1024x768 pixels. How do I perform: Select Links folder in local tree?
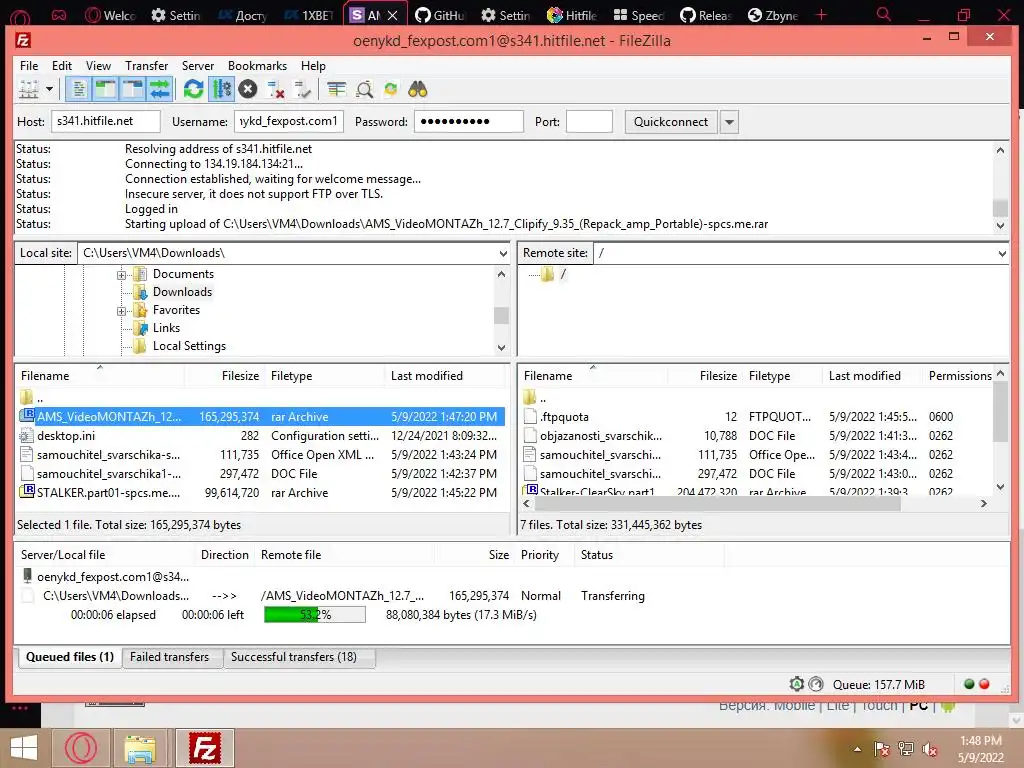tap(166, 328)
